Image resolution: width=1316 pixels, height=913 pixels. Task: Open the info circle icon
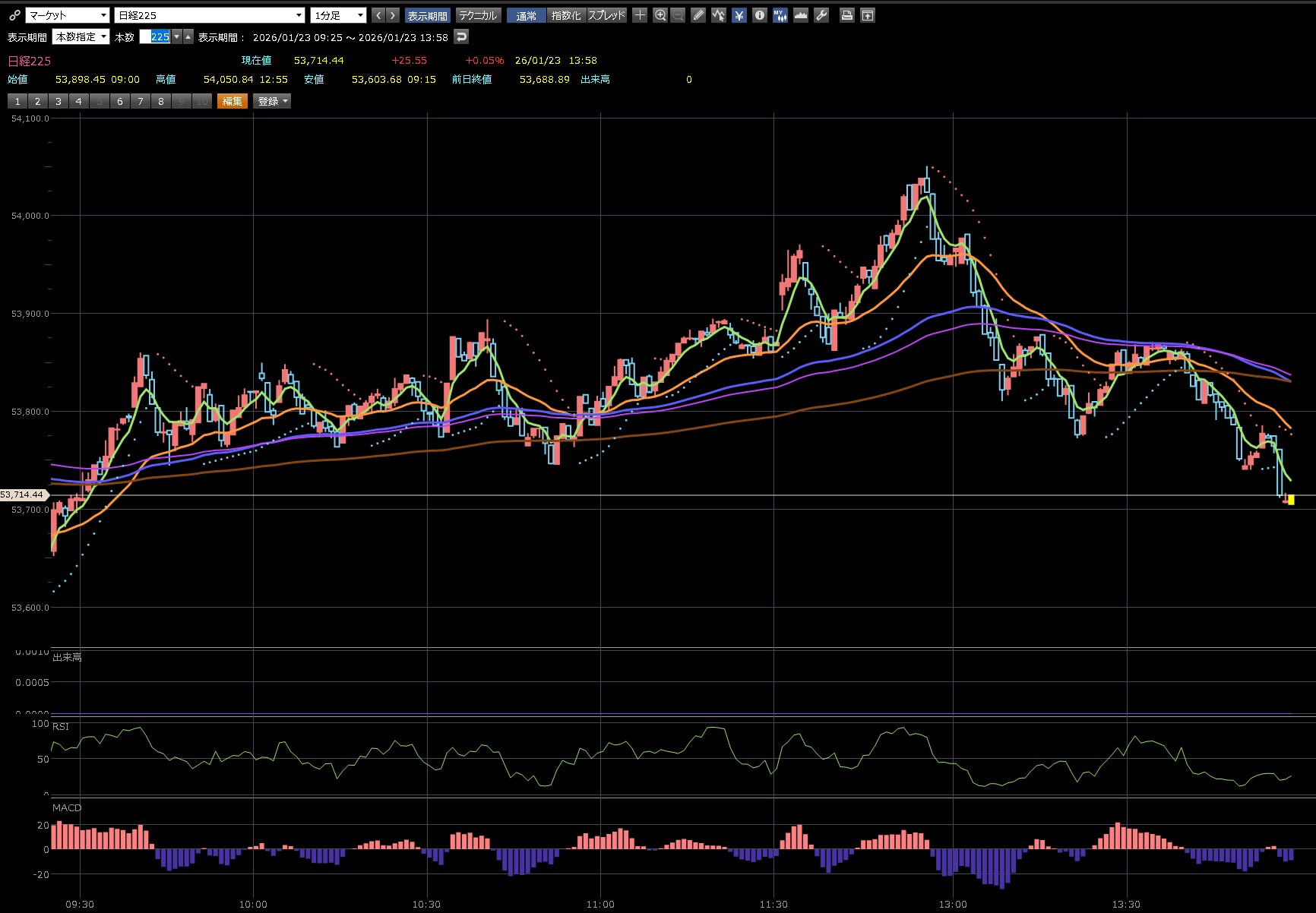[759, 15]
